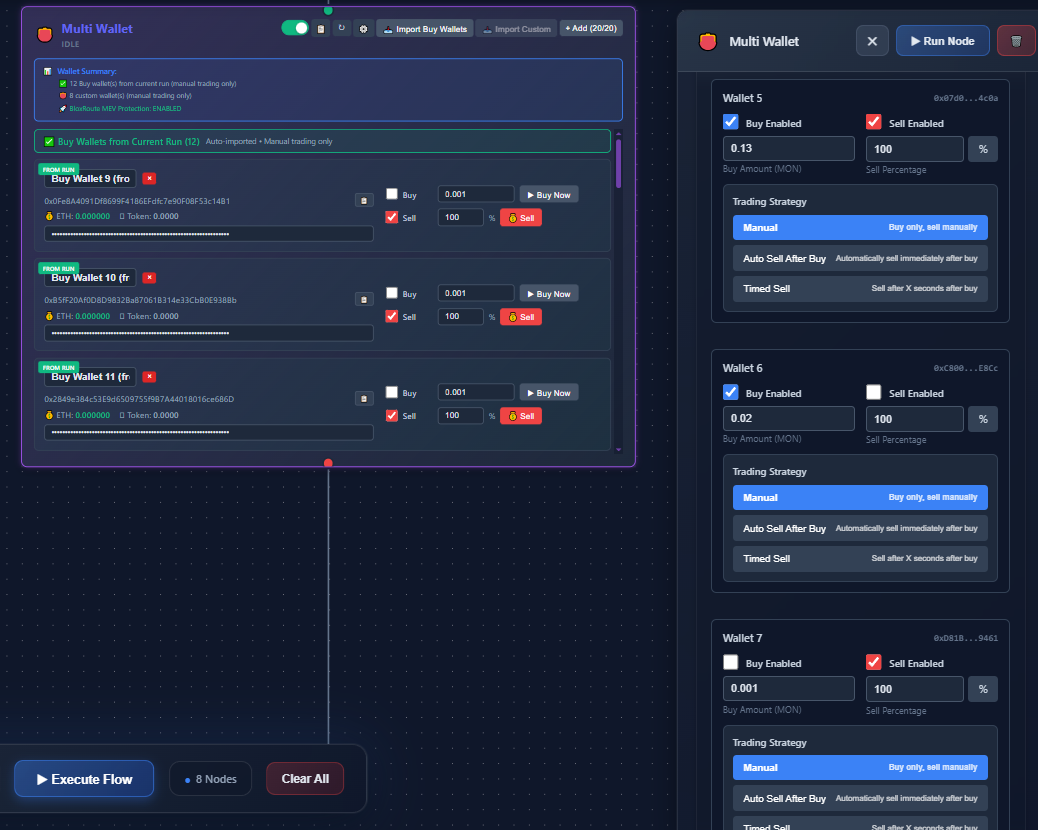Click the refresh icon in Multi Wallet toolbar

[x=340, y=29]
